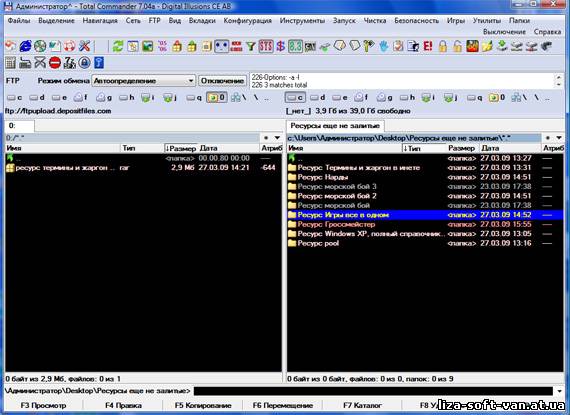Click the red E! toolbar icon

click(x=428, y=47)
